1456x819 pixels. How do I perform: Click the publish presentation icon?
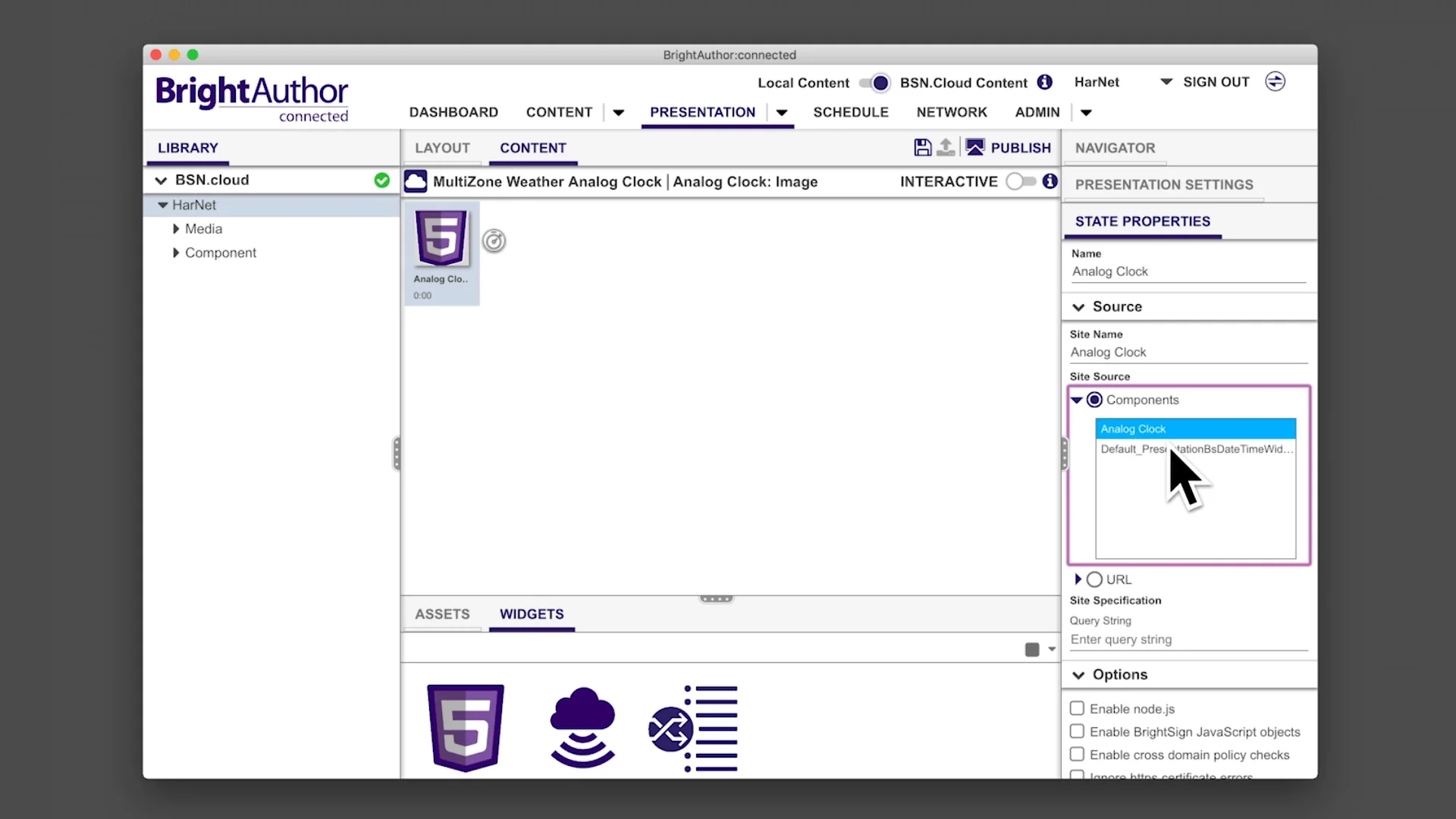[975, 147]
